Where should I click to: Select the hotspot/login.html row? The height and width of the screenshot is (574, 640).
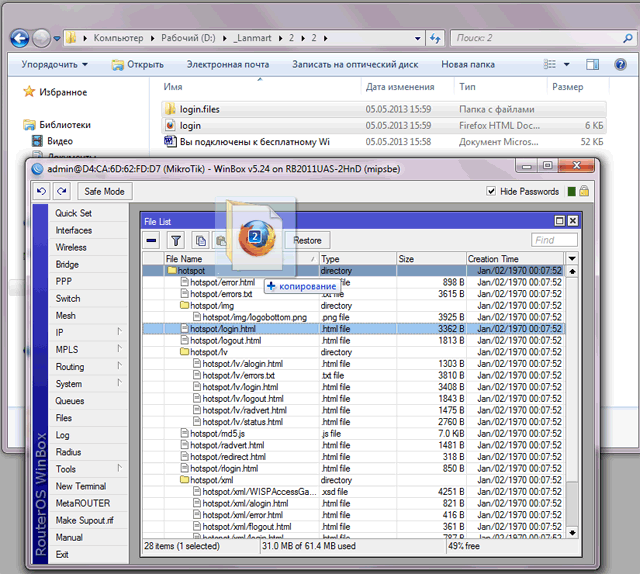click(x=353, y=329)
